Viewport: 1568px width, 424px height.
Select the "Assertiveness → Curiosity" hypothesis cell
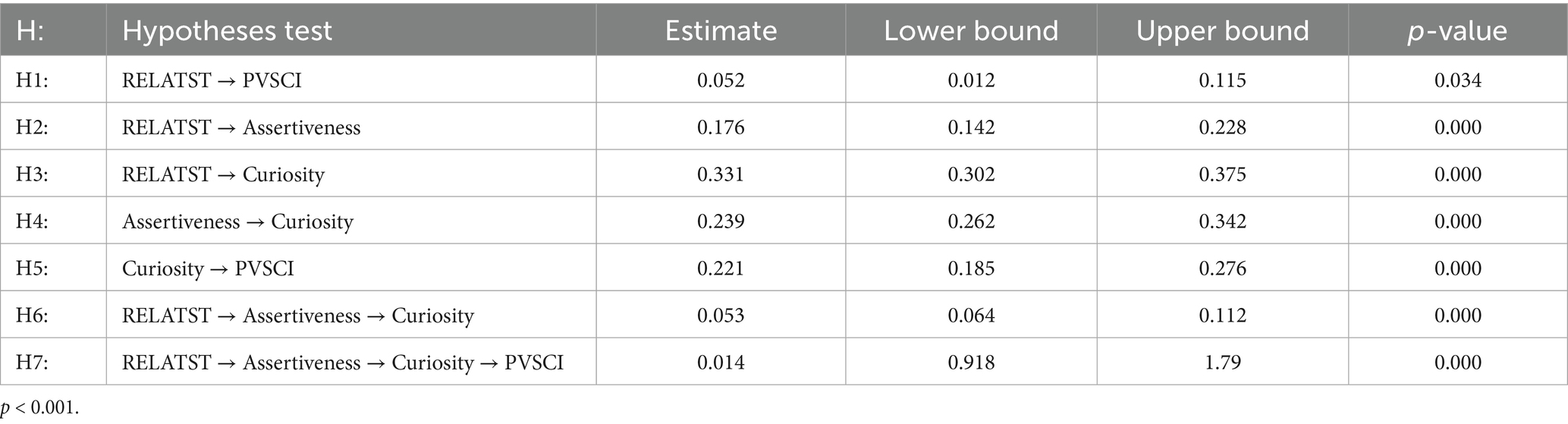click(237, 221)
